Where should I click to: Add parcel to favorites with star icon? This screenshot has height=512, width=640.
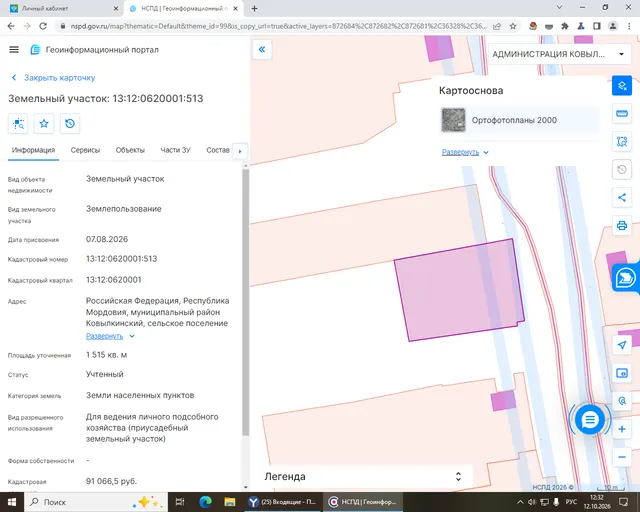click(x=44, y=123)
